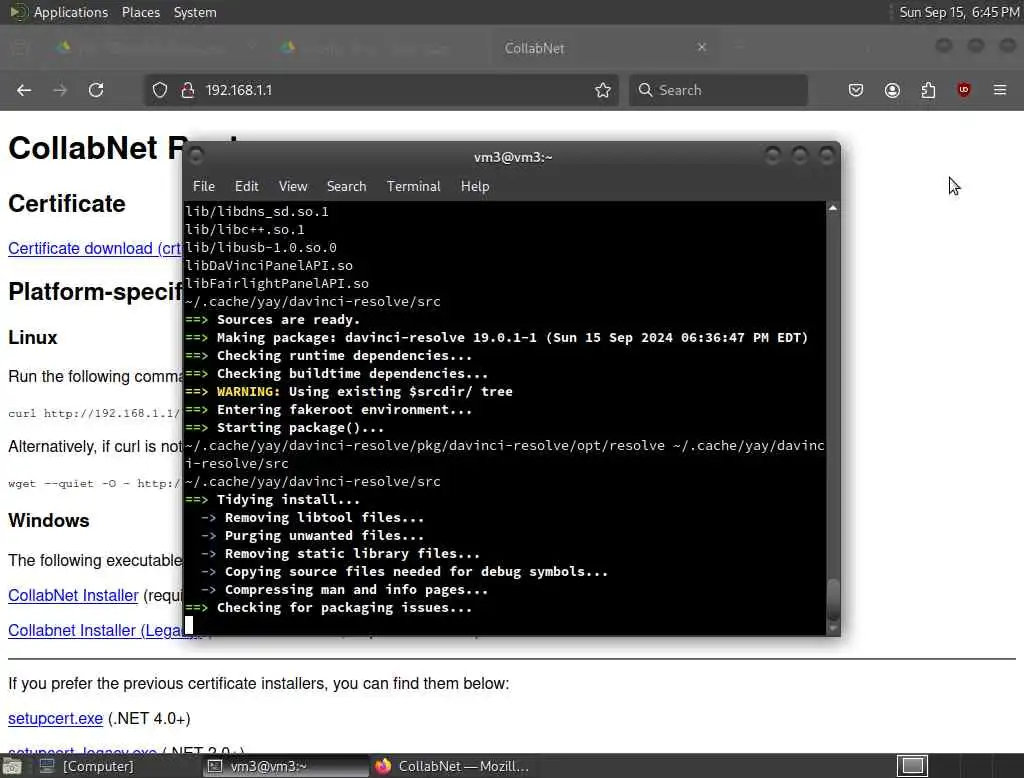Open the Certificate download link
The image size is (1024, 778).
coord(95,248)
